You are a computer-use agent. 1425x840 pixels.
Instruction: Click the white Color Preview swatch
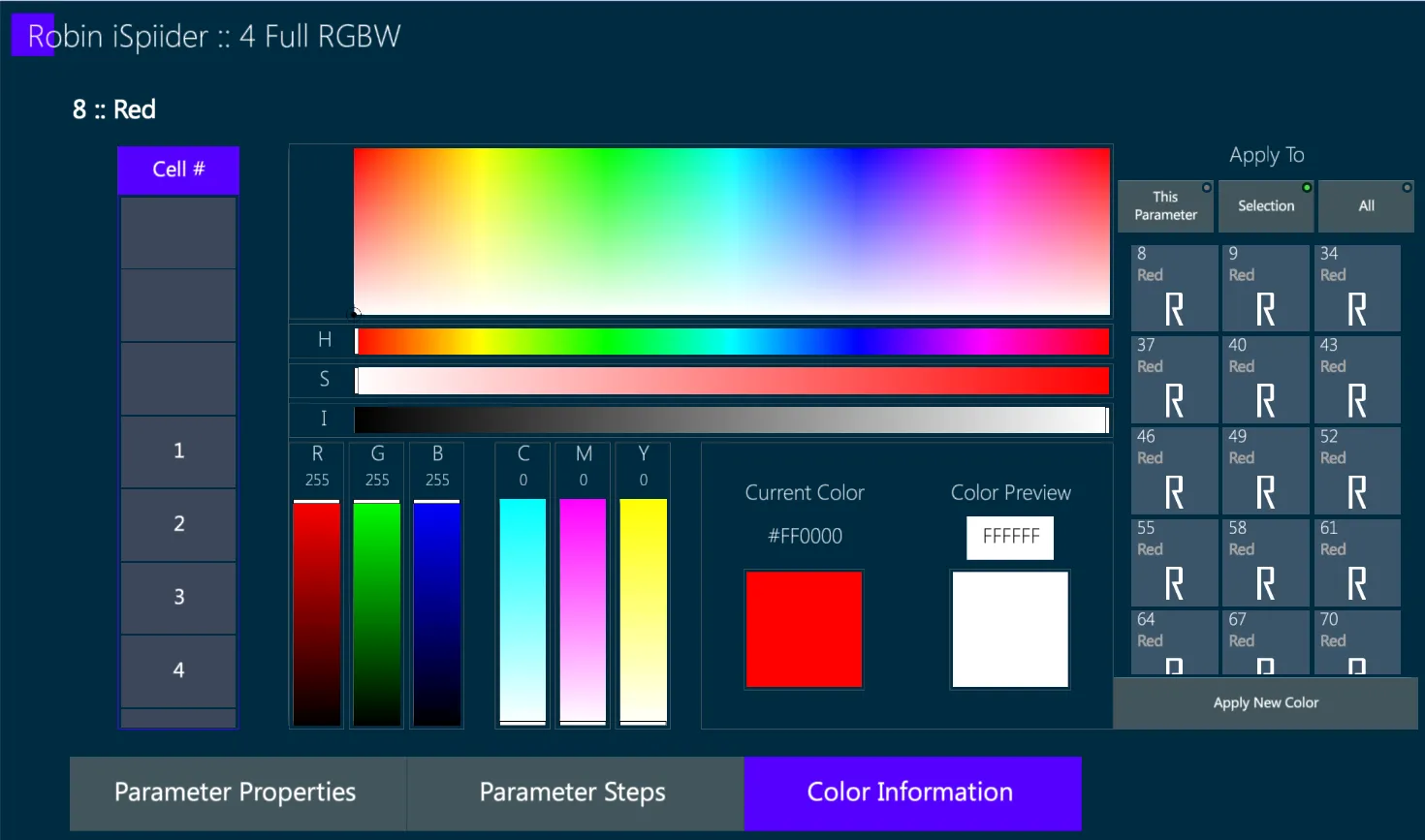pos(1010,630)
